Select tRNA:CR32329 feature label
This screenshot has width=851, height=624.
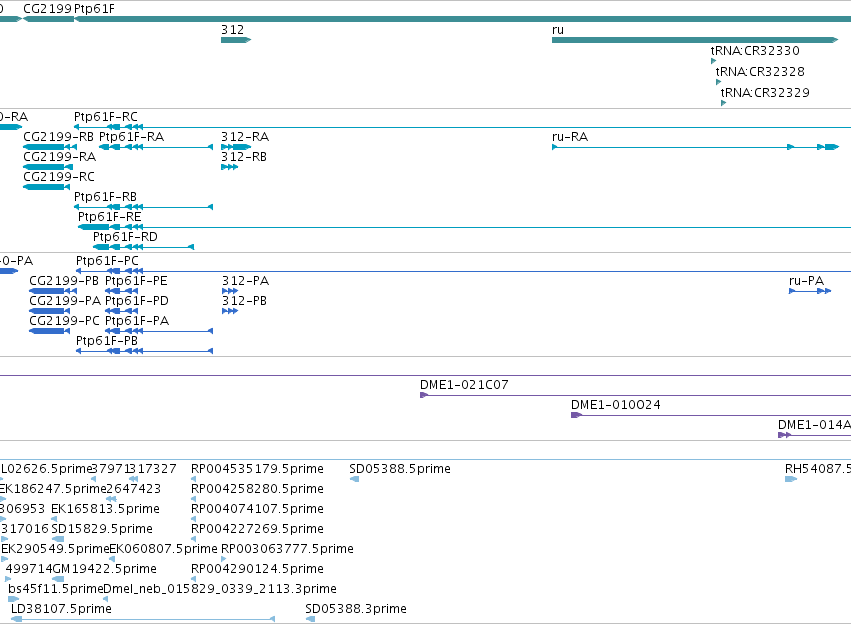tap(765, 92)
